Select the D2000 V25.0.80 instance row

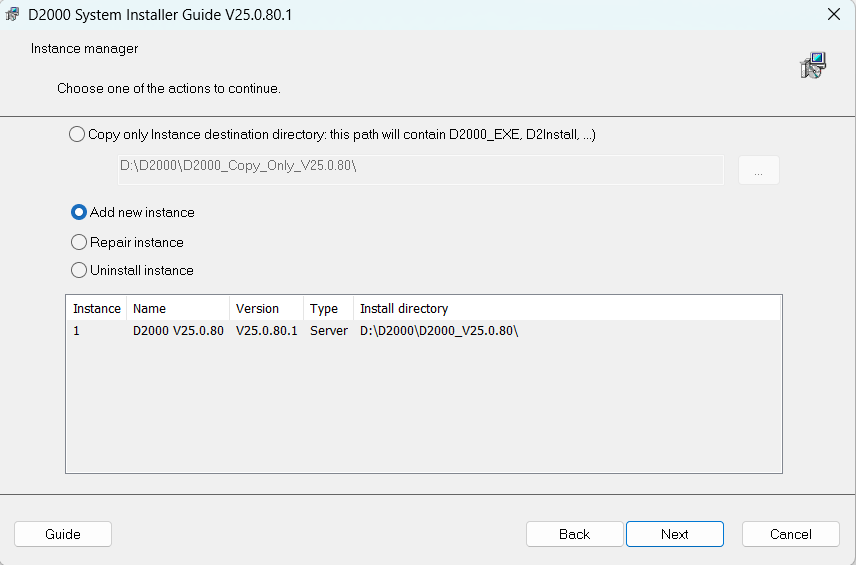[x=178, y=331]
